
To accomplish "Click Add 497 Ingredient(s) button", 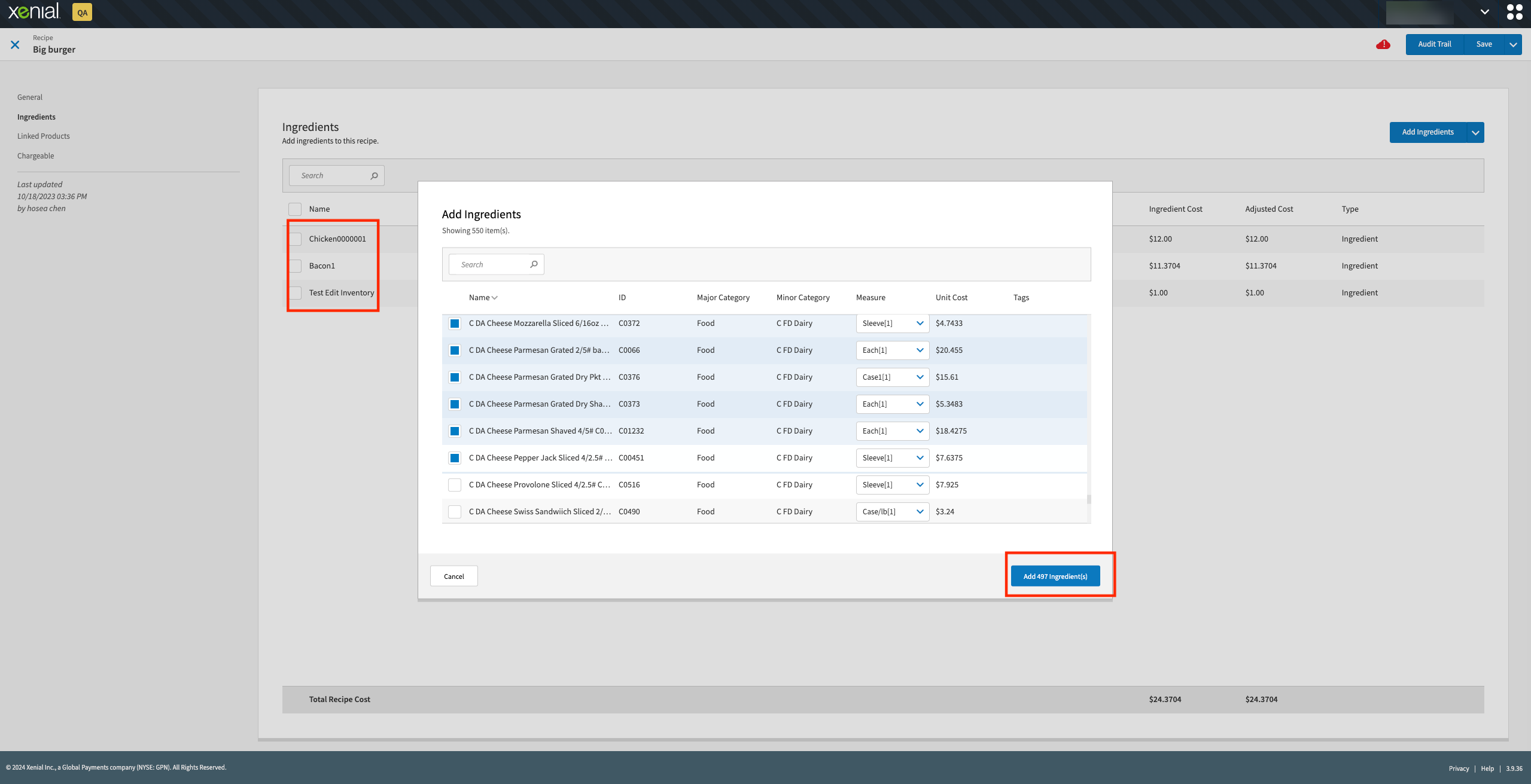I will (1055, 576).
